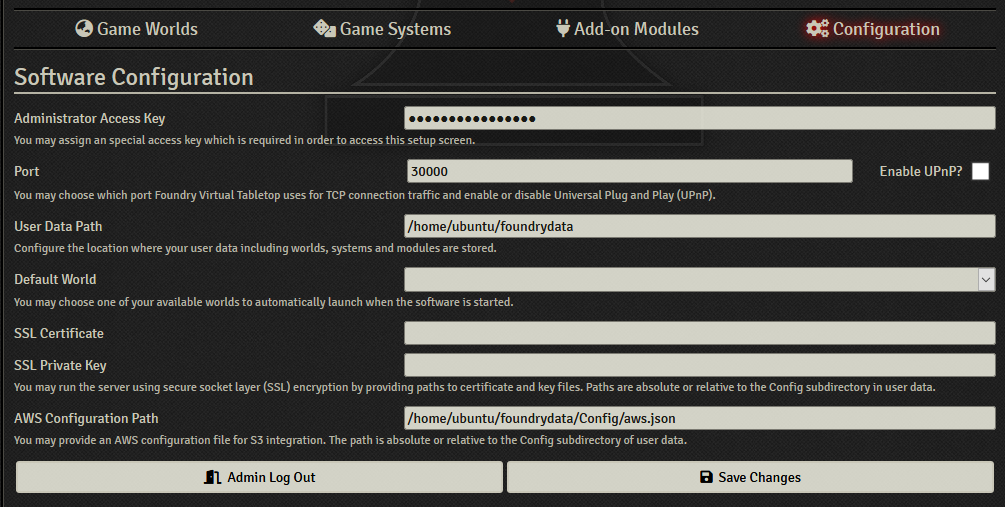Image resolution: width=1005 pixels, height=507 pixels.
Task: Click the "SSL Private Key" label
Action: click(x=60, y=365)
